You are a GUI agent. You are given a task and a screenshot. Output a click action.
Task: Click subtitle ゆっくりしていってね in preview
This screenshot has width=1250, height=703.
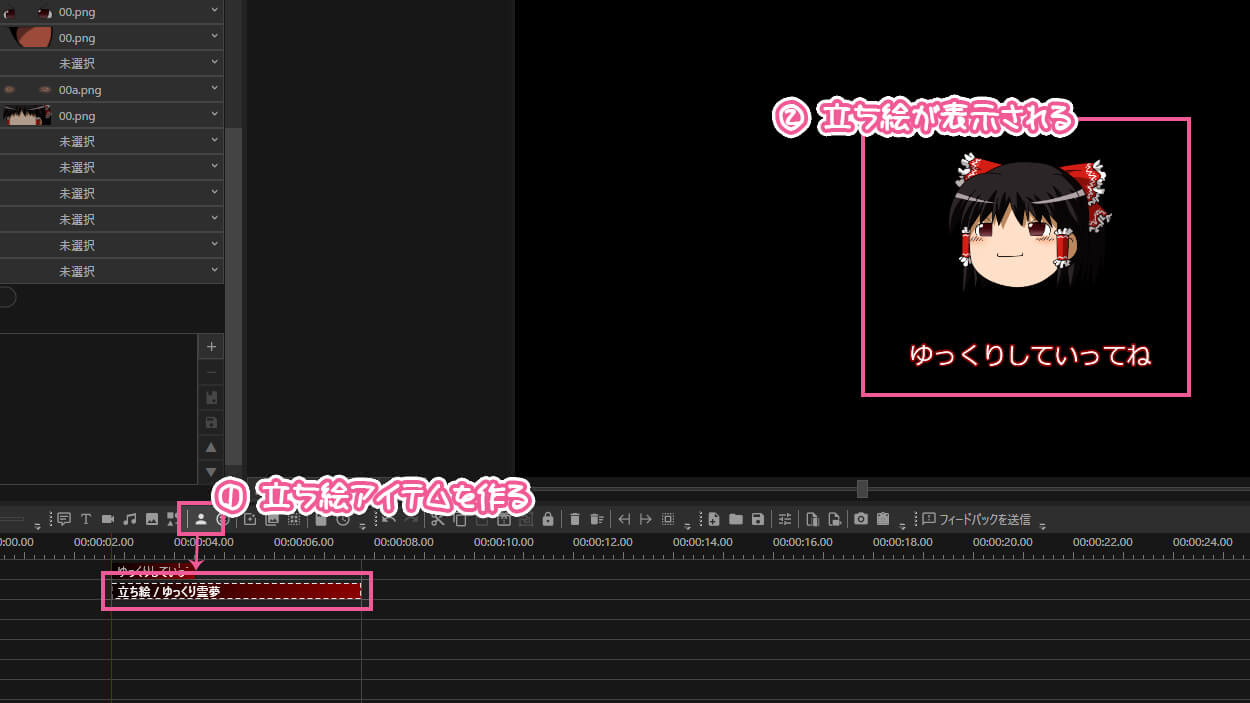(x=1030, y=355)
